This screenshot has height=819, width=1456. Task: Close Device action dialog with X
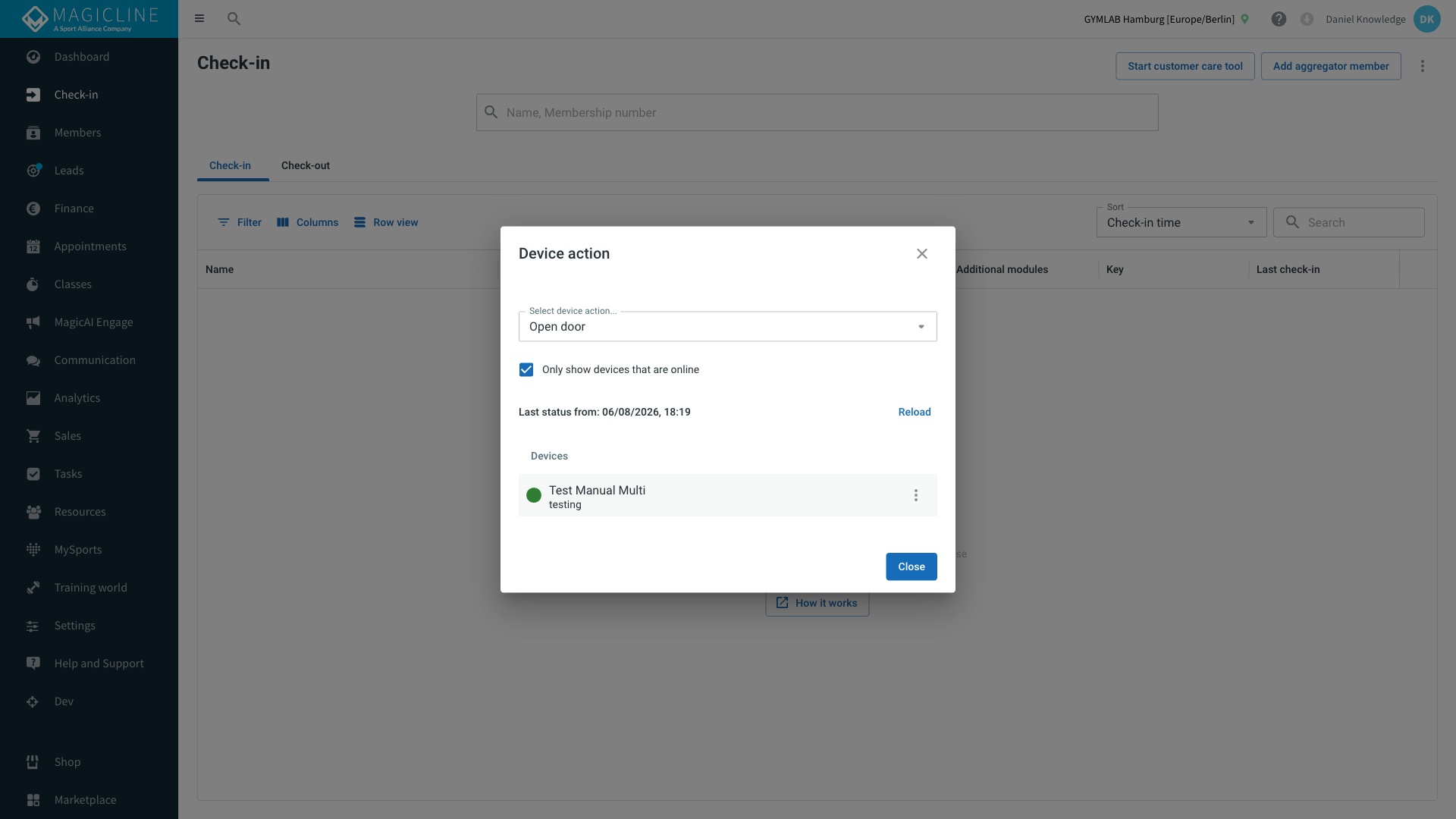coord(922,253)
